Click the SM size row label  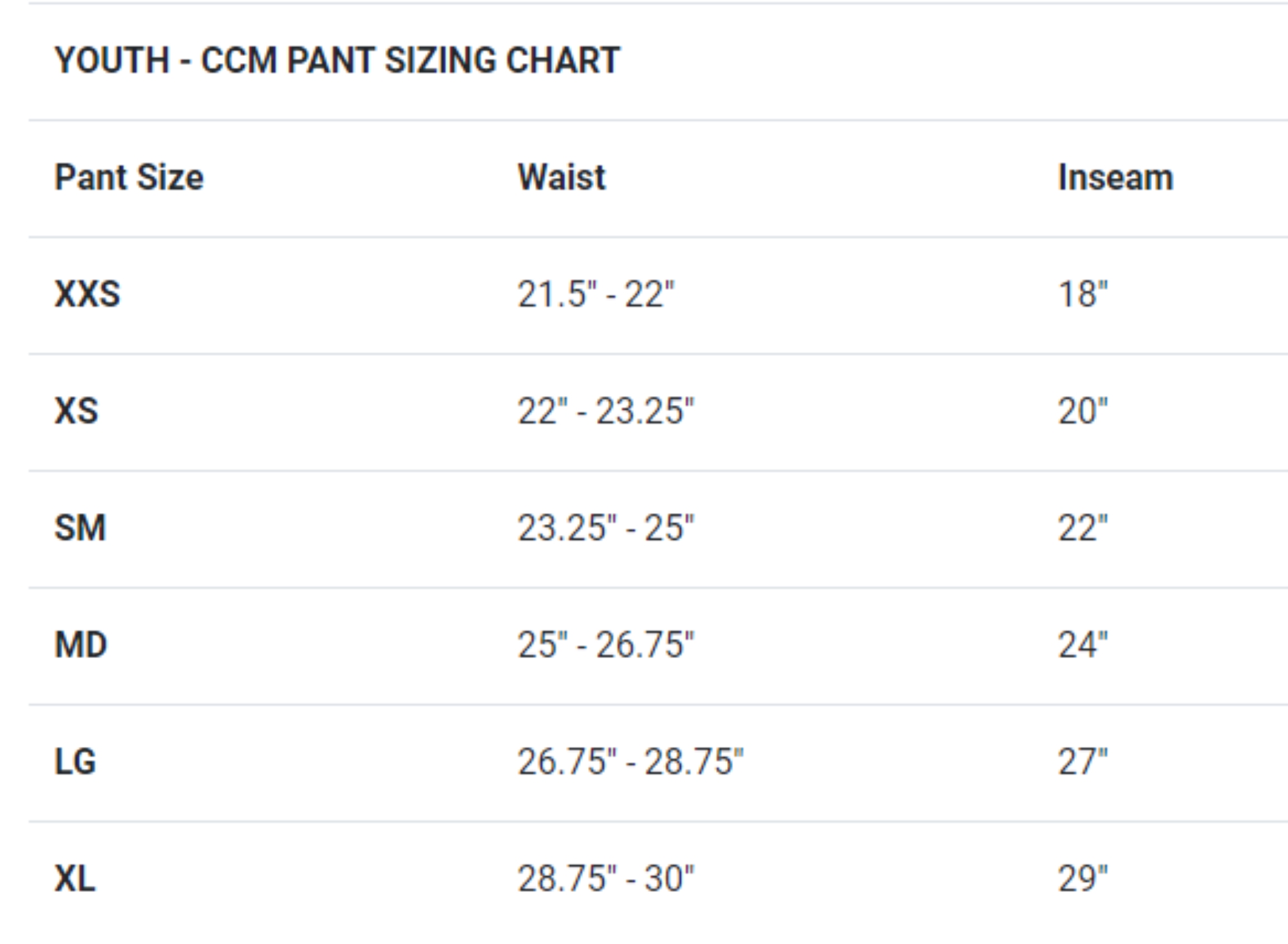click(80, 528)
